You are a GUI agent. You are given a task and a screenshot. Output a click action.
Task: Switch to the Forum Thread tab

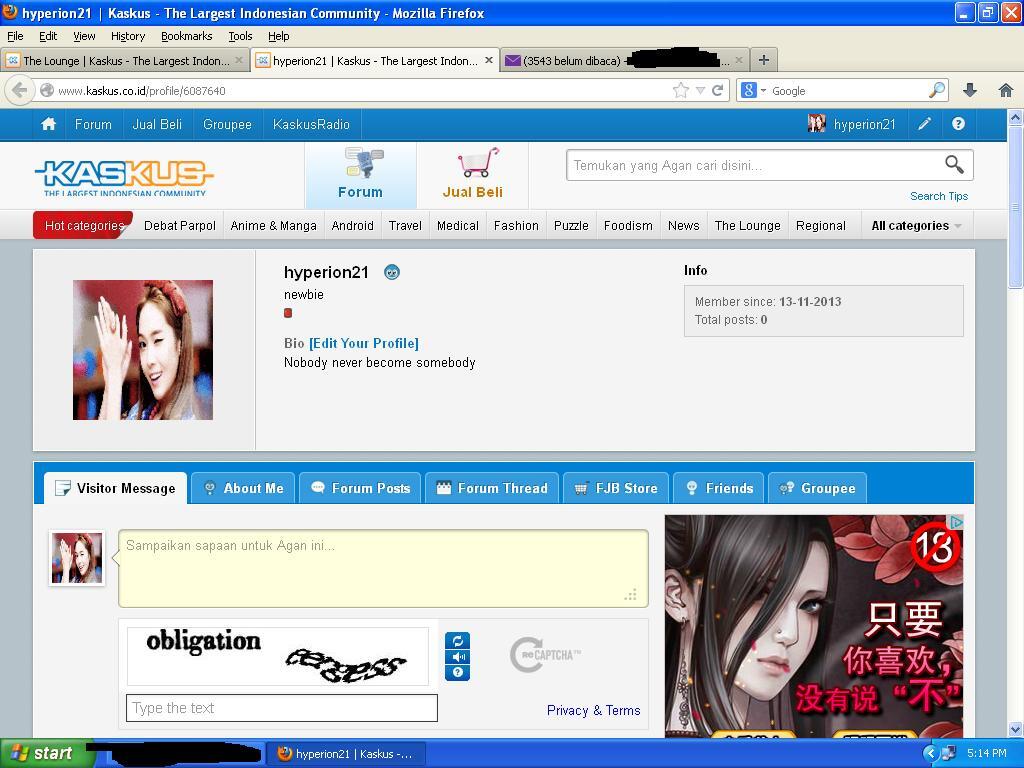492,488
